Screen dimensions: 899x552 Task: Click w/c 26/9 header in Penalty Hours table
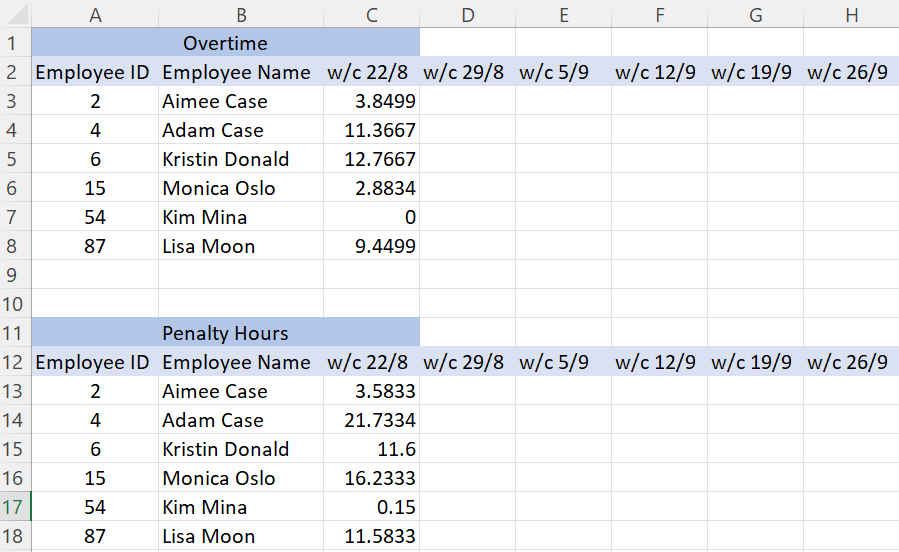click(851, 362)
